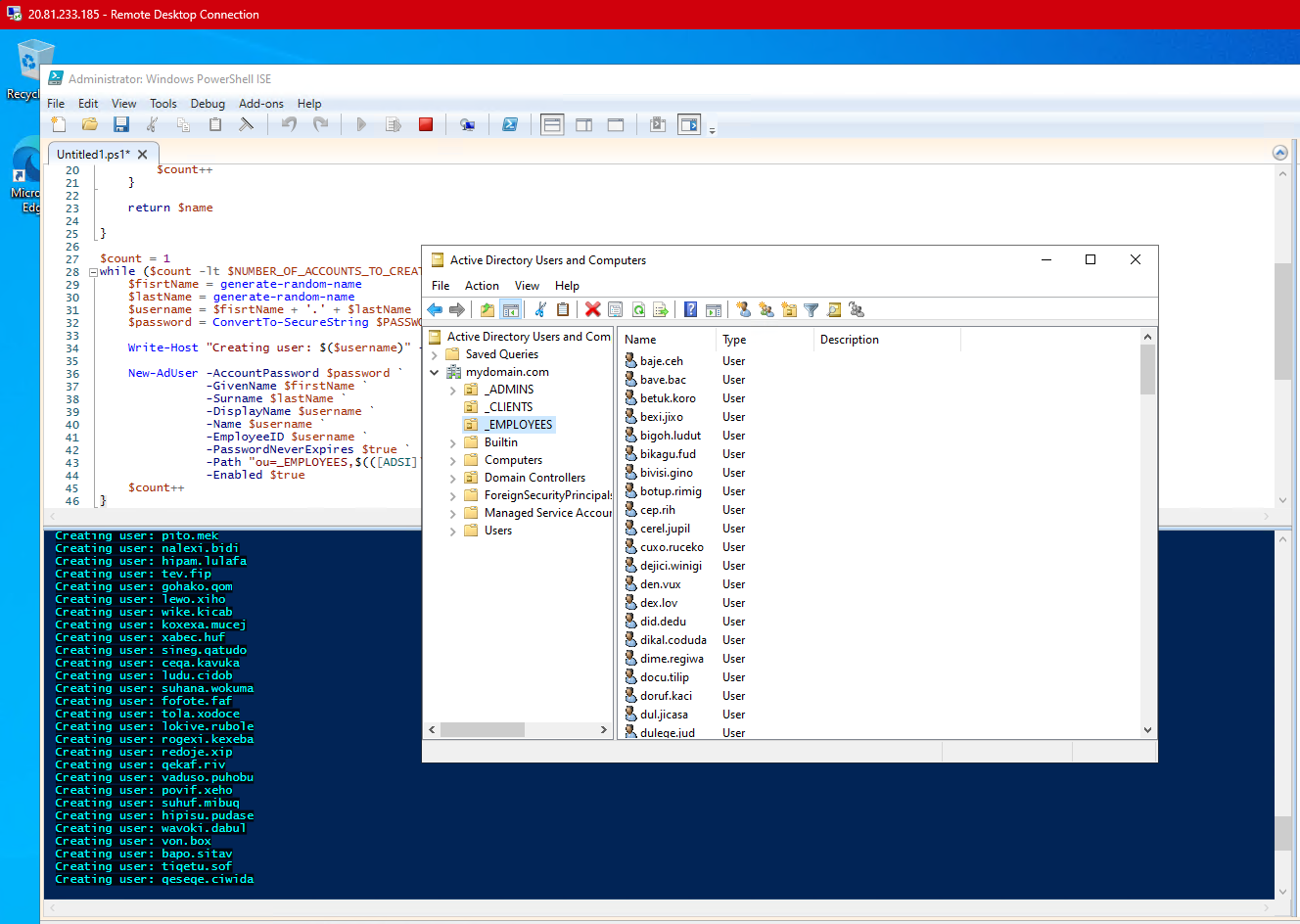
Task: Expand the Builtin container arrow
Action: pyautogui.click(x=453, y=442)
